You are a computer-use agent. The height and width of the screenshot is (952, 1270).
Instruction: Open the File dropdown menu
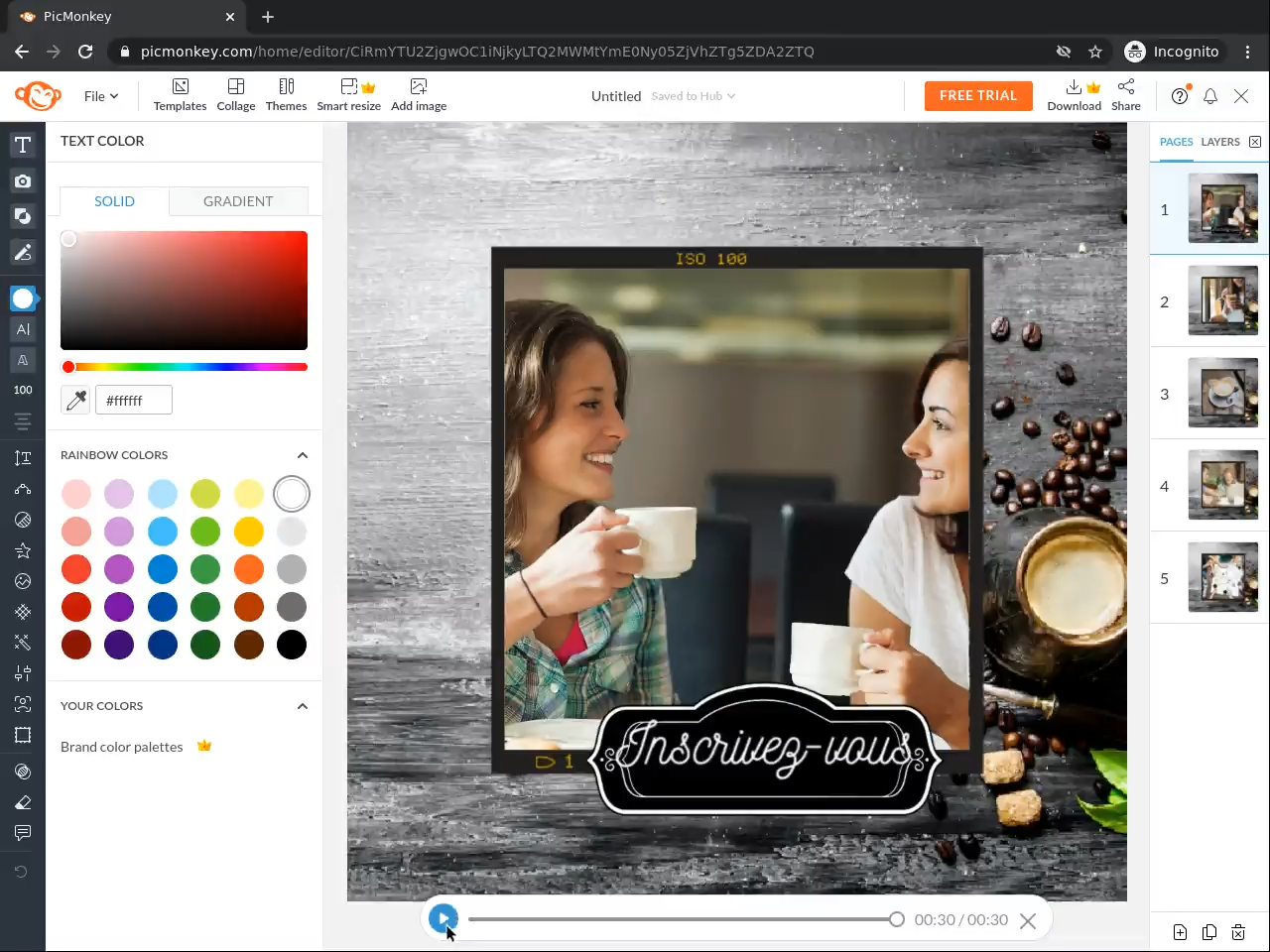[101, 96]
